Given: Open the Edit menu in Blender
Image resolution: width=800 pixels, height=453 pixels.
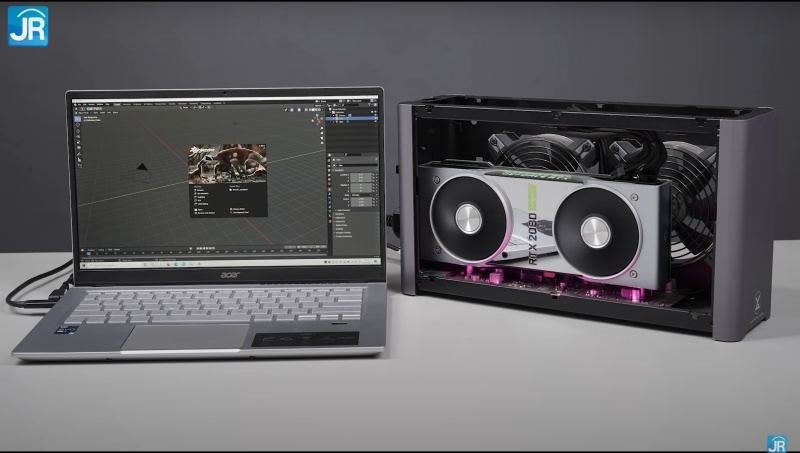Looking at the screenshot, I should pyautogui.click(x=85, y=105).
